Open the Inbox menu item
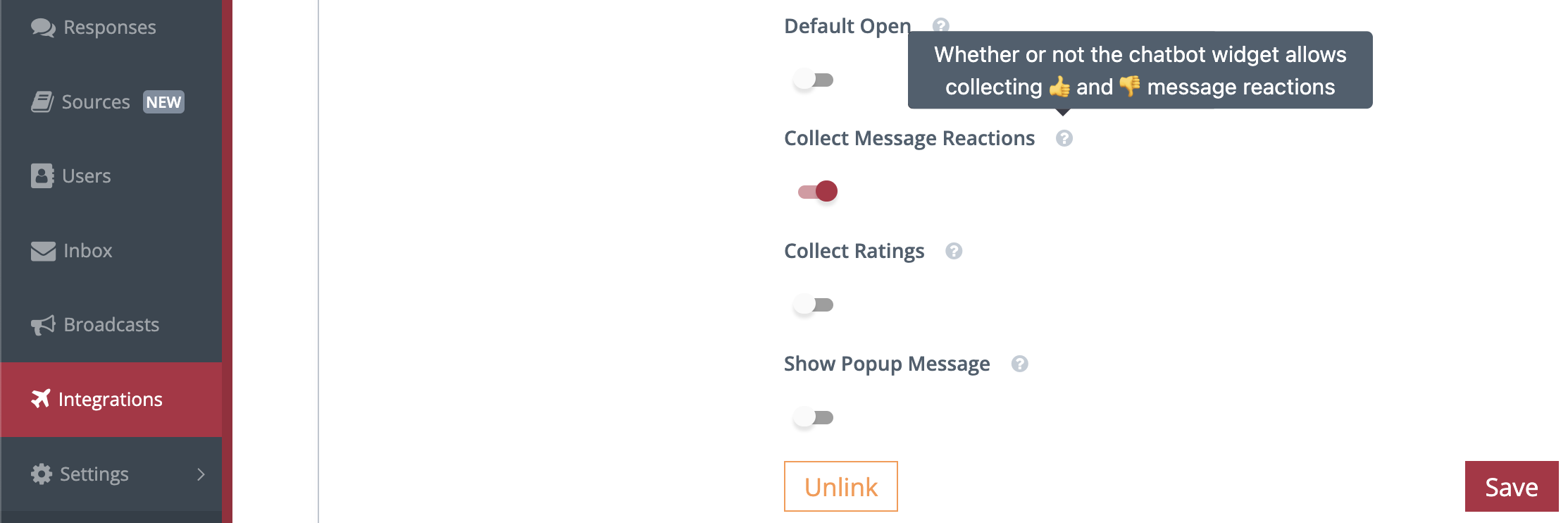 (87, 251)
